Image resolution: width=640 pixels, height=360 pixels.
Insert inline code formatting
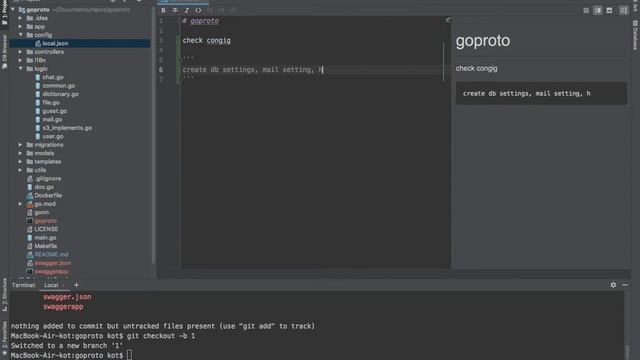coord(198,10)
